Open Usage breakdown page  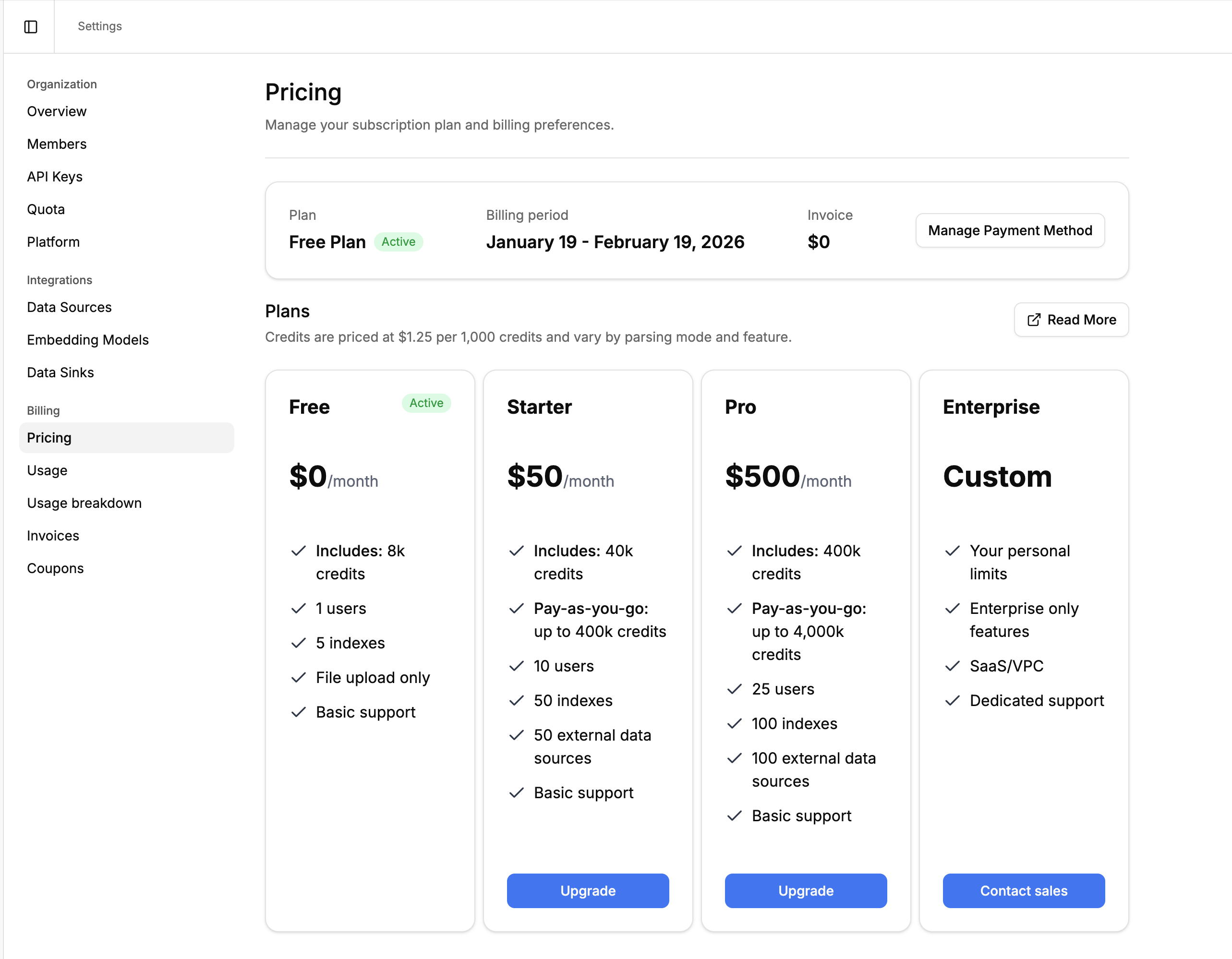tap(84, 503)
